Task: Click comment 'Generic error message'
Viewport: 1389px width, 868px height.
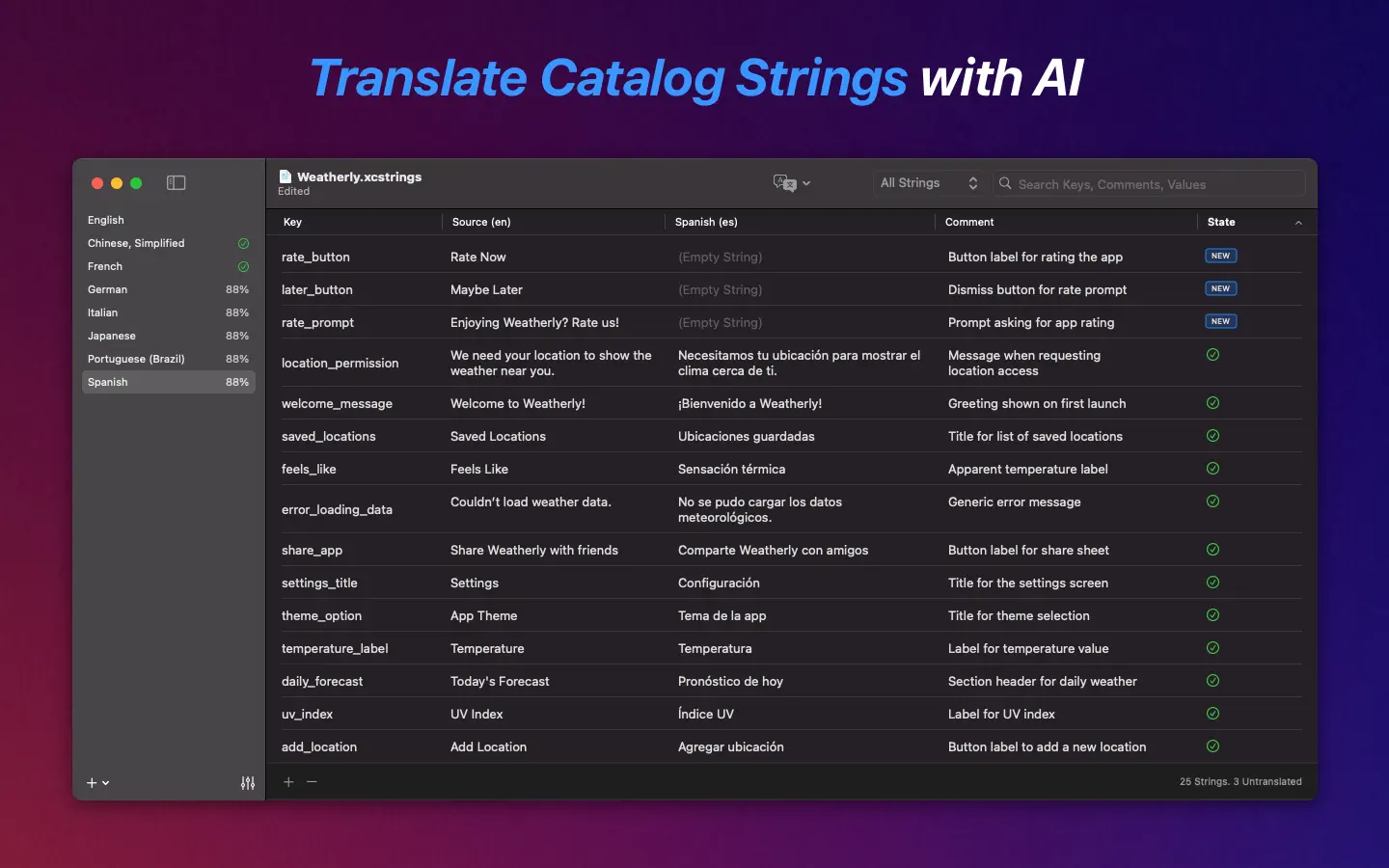Action: coord(1015,502)
